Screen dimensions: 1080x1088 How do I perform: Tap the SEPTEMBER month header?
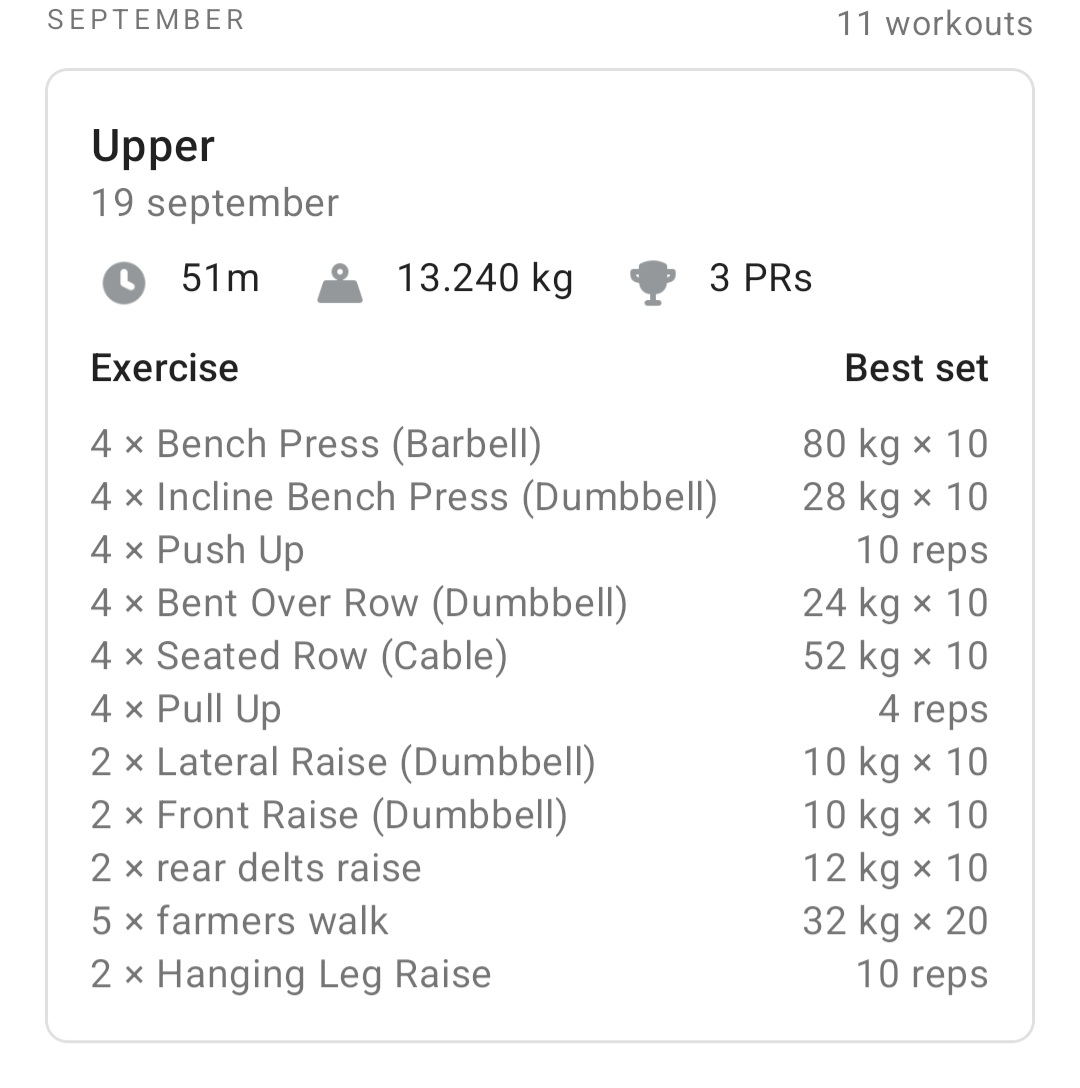coord(146,20)
